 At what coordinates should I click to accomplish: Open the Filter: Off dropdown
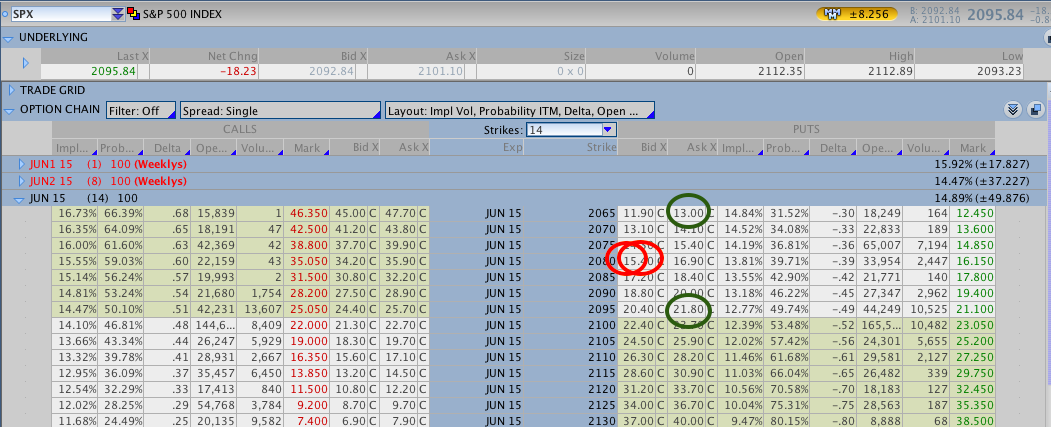coord(141,110)
